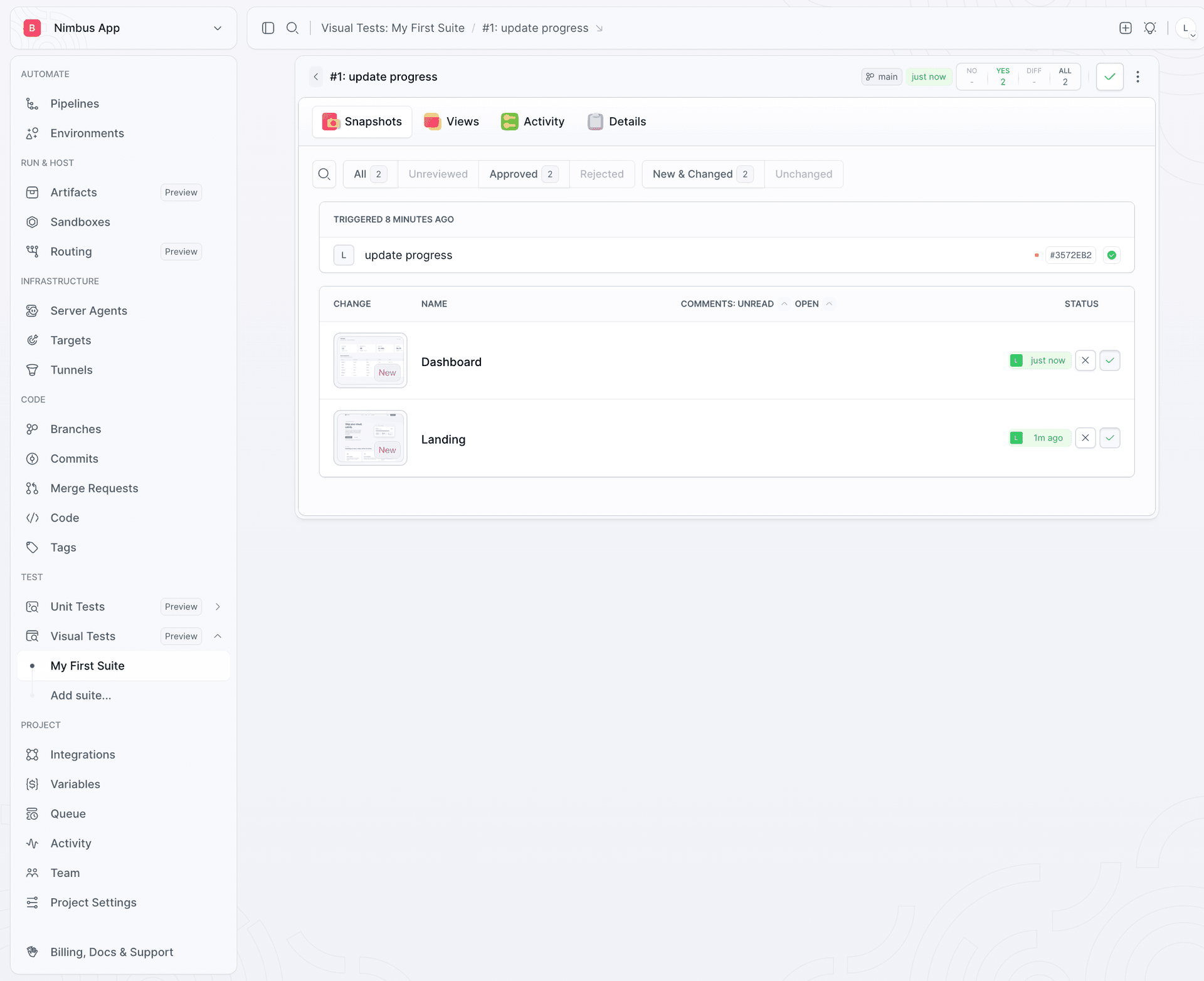Open the Dashboard snapshot thumbnail
This screenshot has height=981, width=1204.
click(x=371, y=360)
